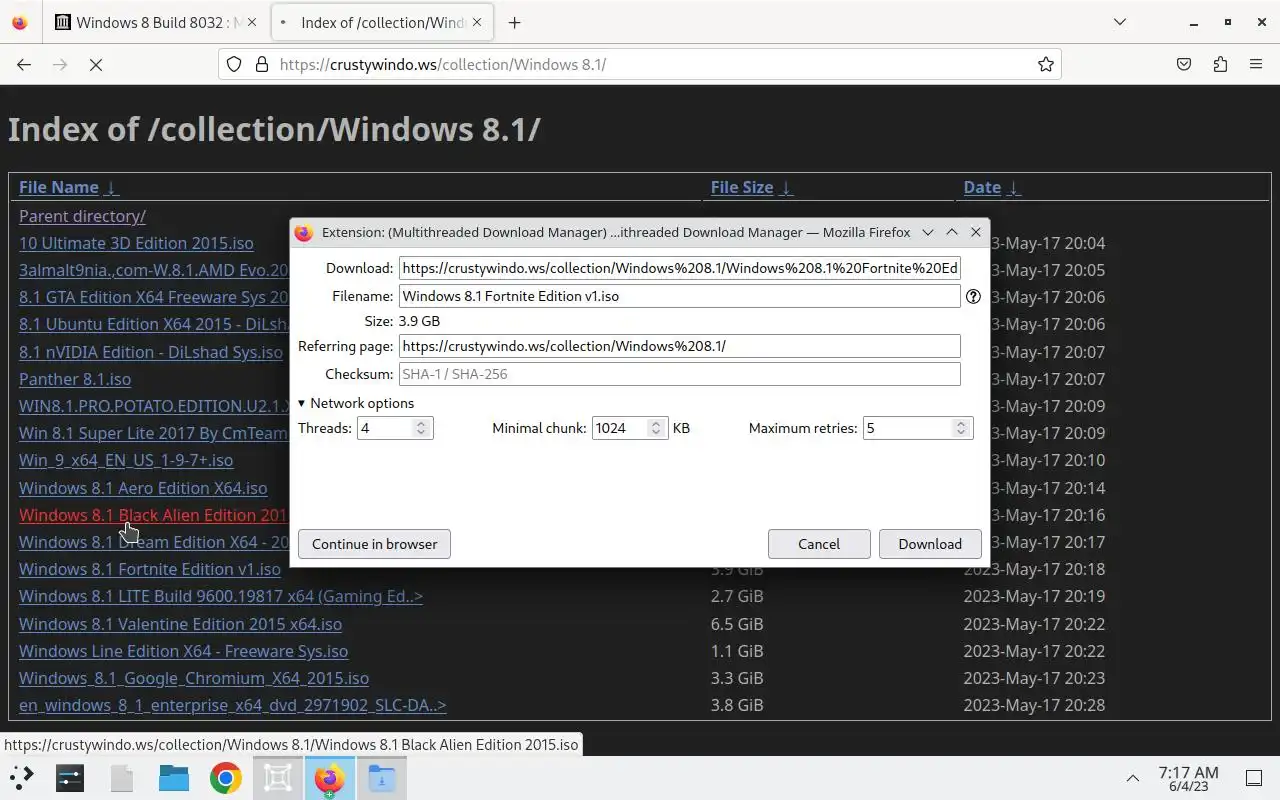Open 10 Ultimate 3D Edition 2015.iso
This screenshot has width=1280, height=800.
click(136, 243)
